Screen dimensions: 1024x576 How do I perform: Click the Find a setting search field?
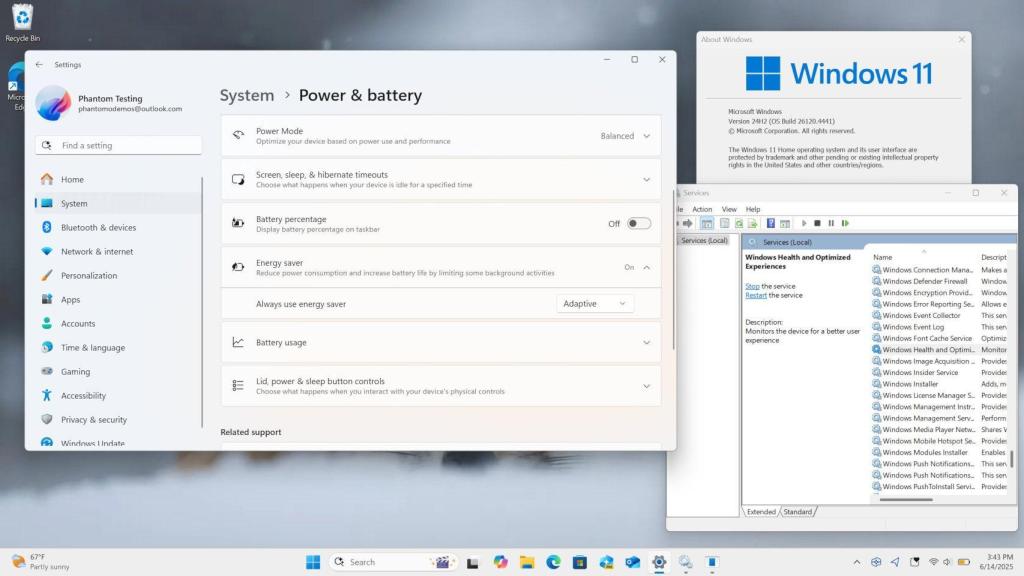click(x=118, y=145)
